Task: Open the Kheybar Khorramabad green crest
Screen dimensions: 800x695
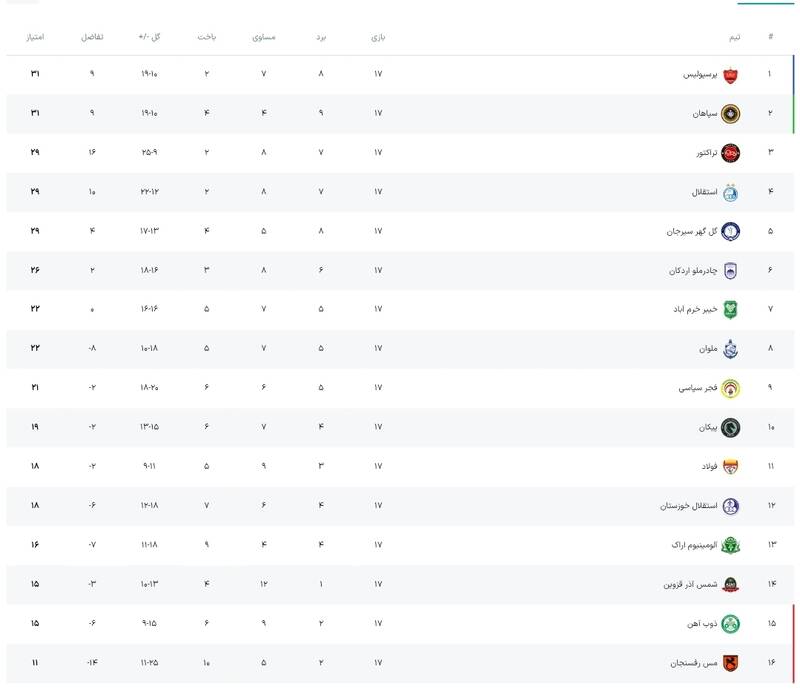Action: coord(730,309)
